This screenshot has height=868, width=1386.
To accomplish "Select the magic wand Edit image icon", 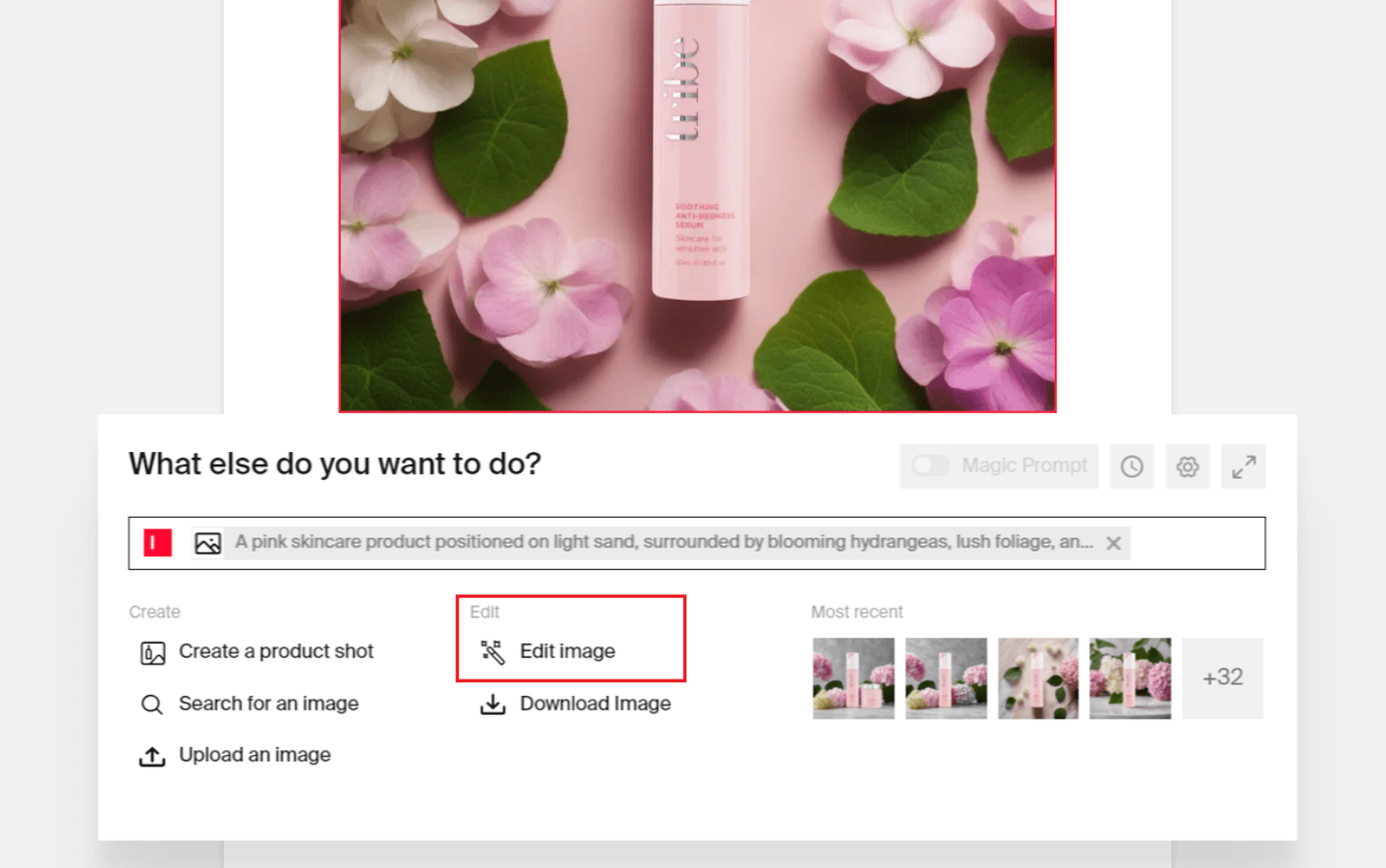I will pyautogui.click(x=494, y=651).
